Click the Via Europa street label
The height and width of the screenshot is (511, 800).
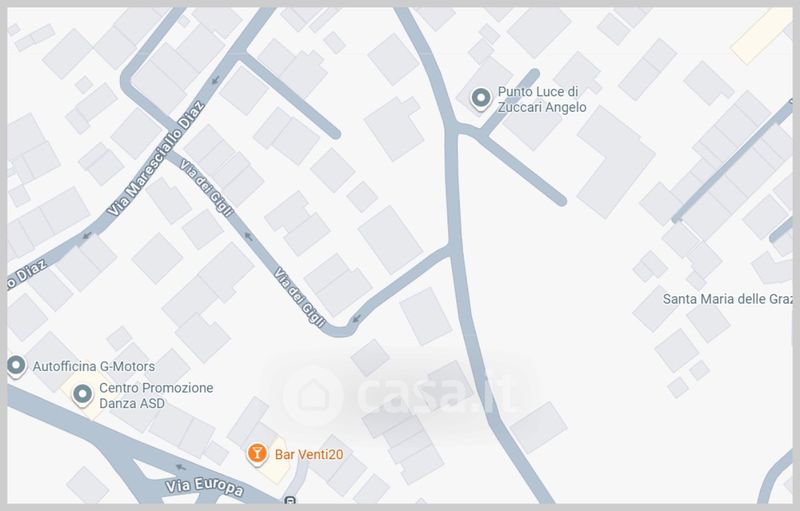pos(205,487)
